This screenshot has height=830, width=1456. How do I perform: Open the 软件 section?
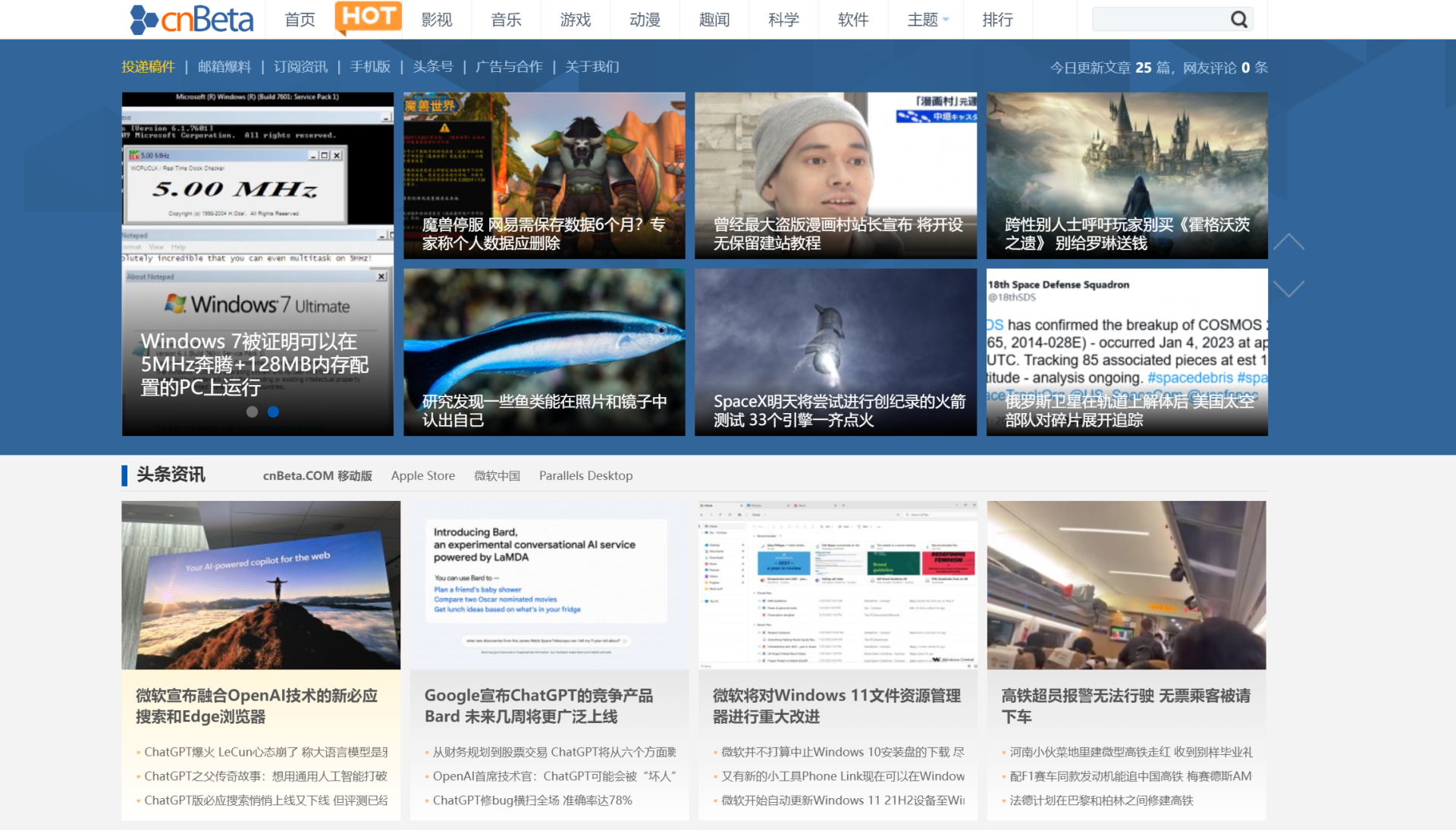coord(853,20)
